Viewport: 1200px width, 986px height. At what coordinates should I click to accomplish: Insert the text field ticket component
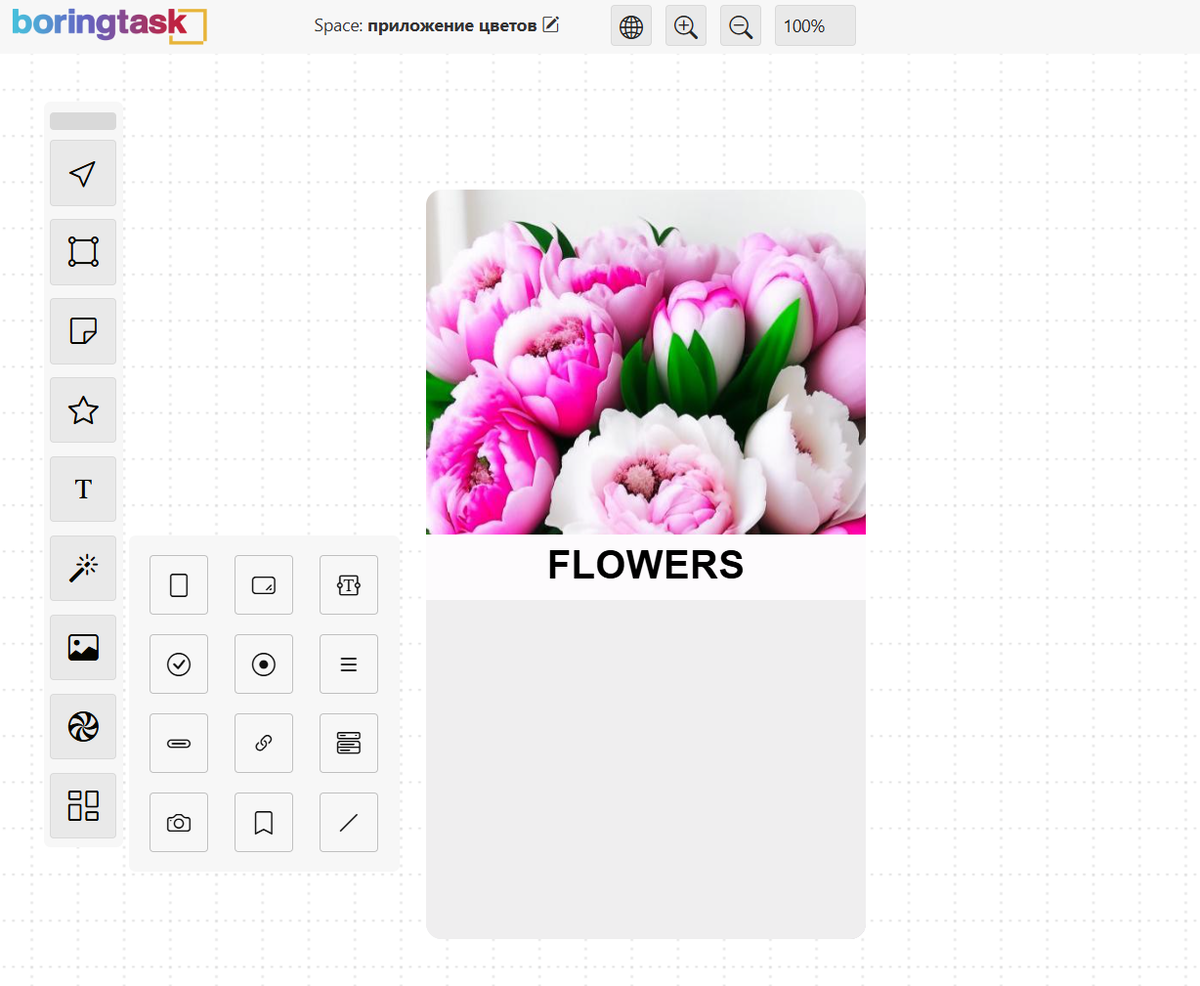pos(349,585)
